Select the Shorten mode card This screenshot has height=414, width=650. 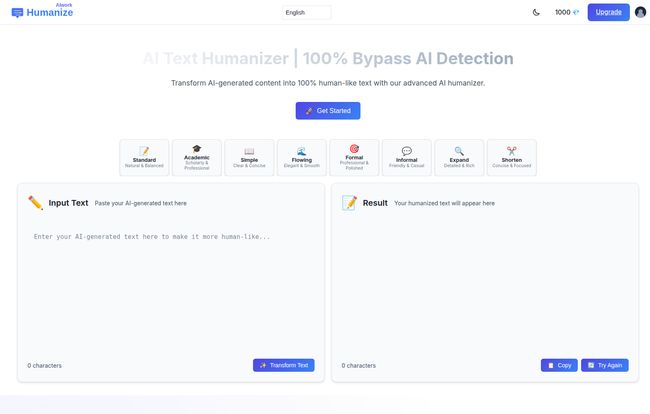[x=512, y=157]
